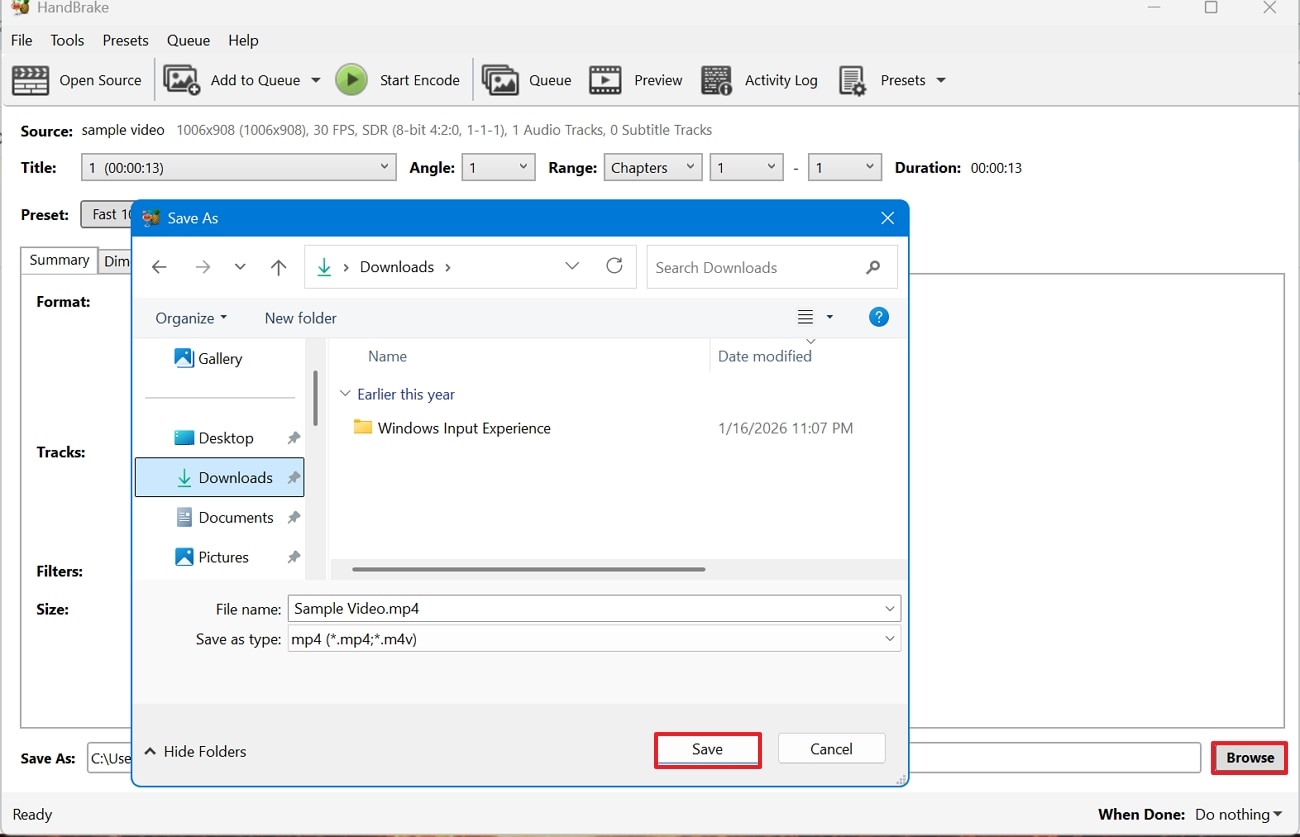Viewport: 1300px width, 837px height.
Task: Start Encode using the green play icon
Action: point(351,80)
